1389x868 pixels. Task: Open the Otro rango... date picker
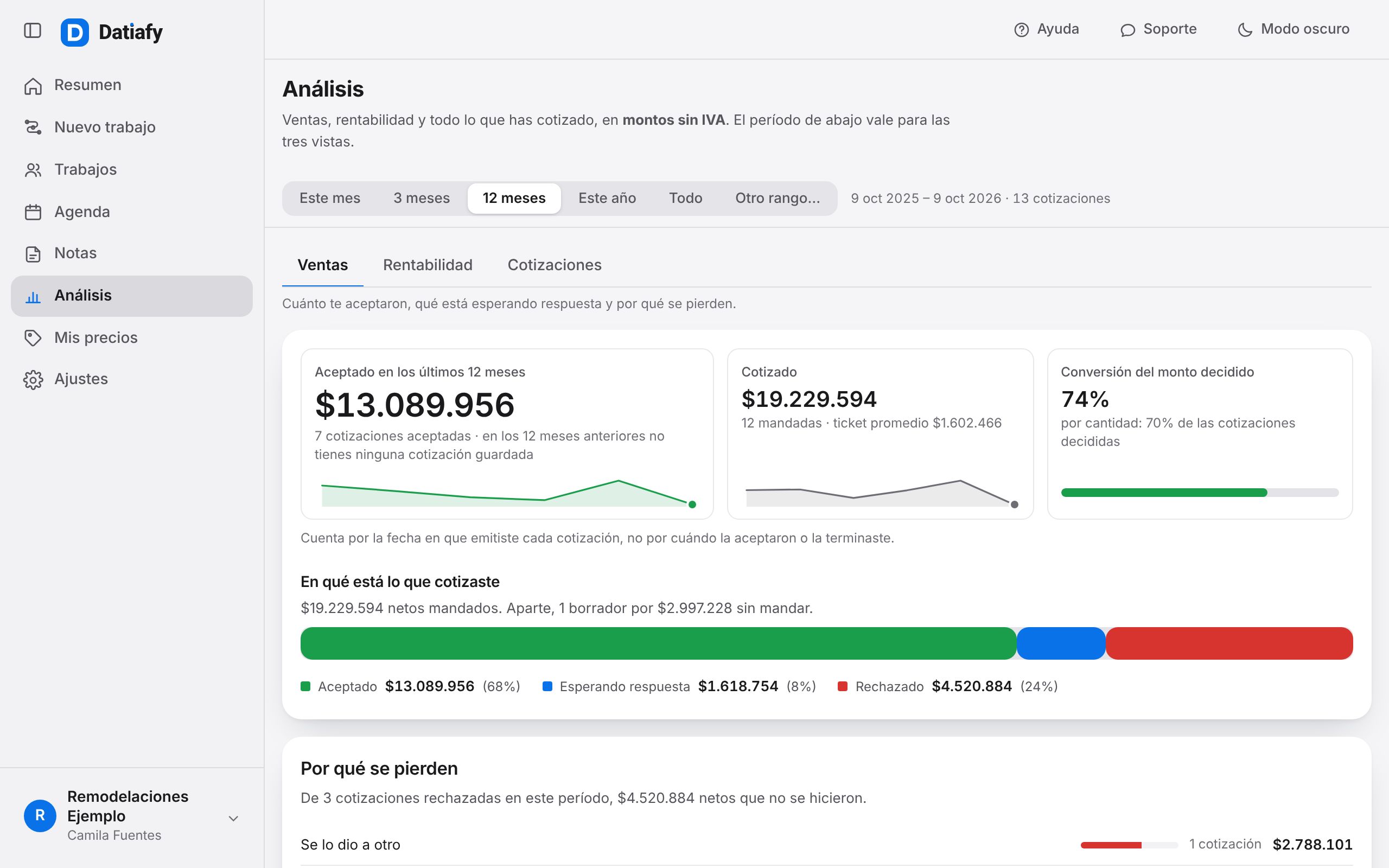click(x=777, y=198)
